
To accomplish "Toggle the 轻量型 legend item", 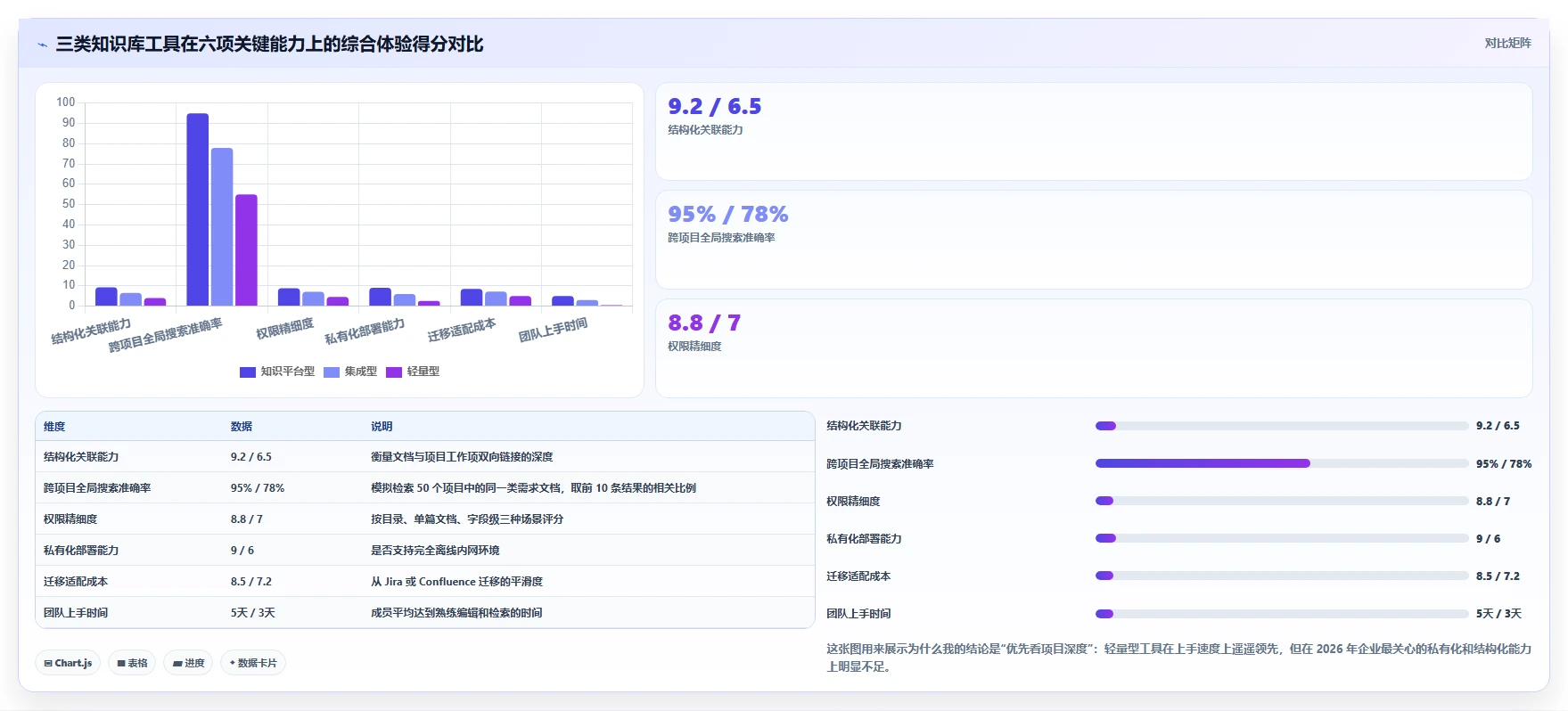I will point(413,372).
